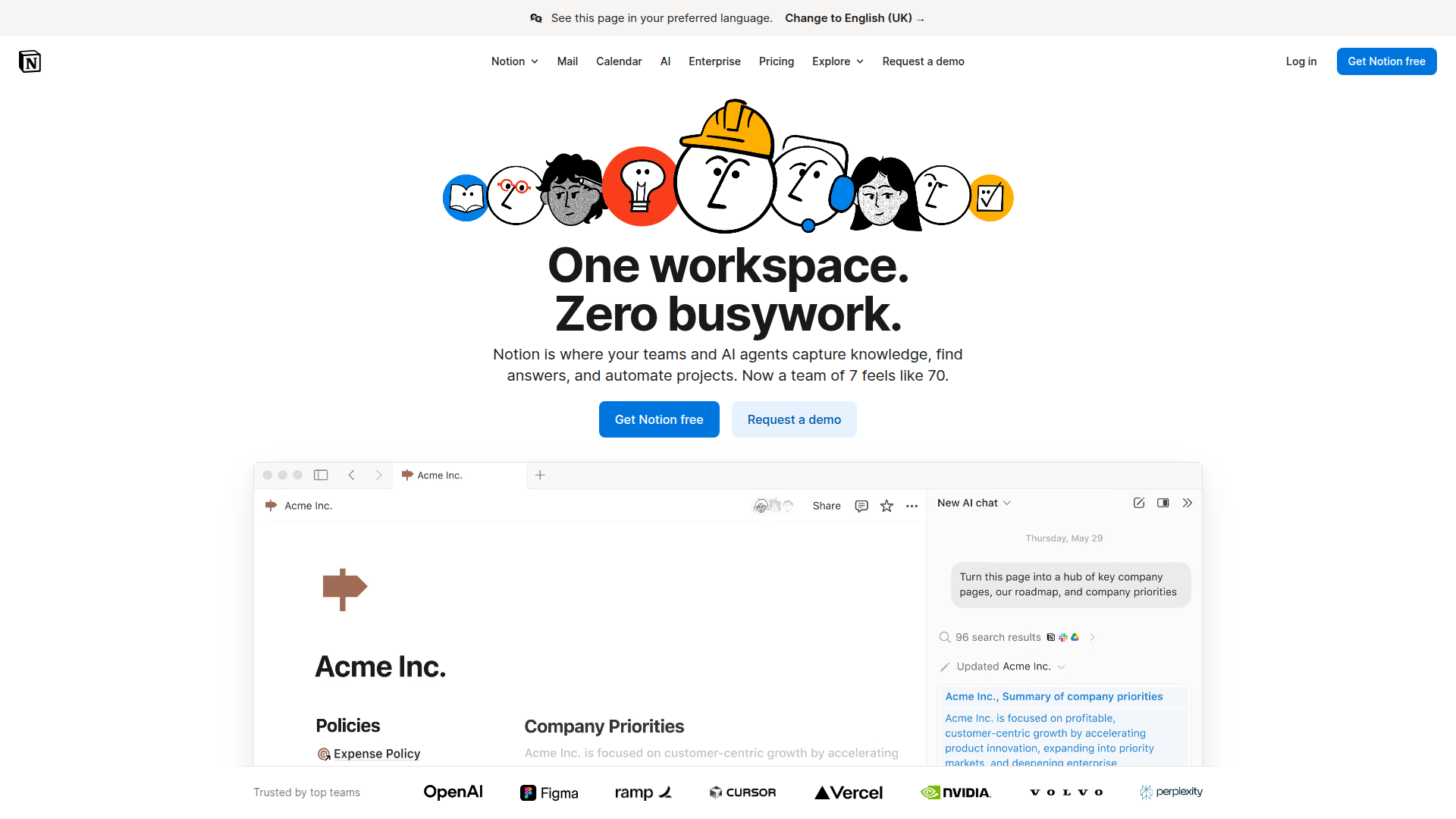
Task: Click the collaborator avatars near Share
Action: (x=773, y=506)
